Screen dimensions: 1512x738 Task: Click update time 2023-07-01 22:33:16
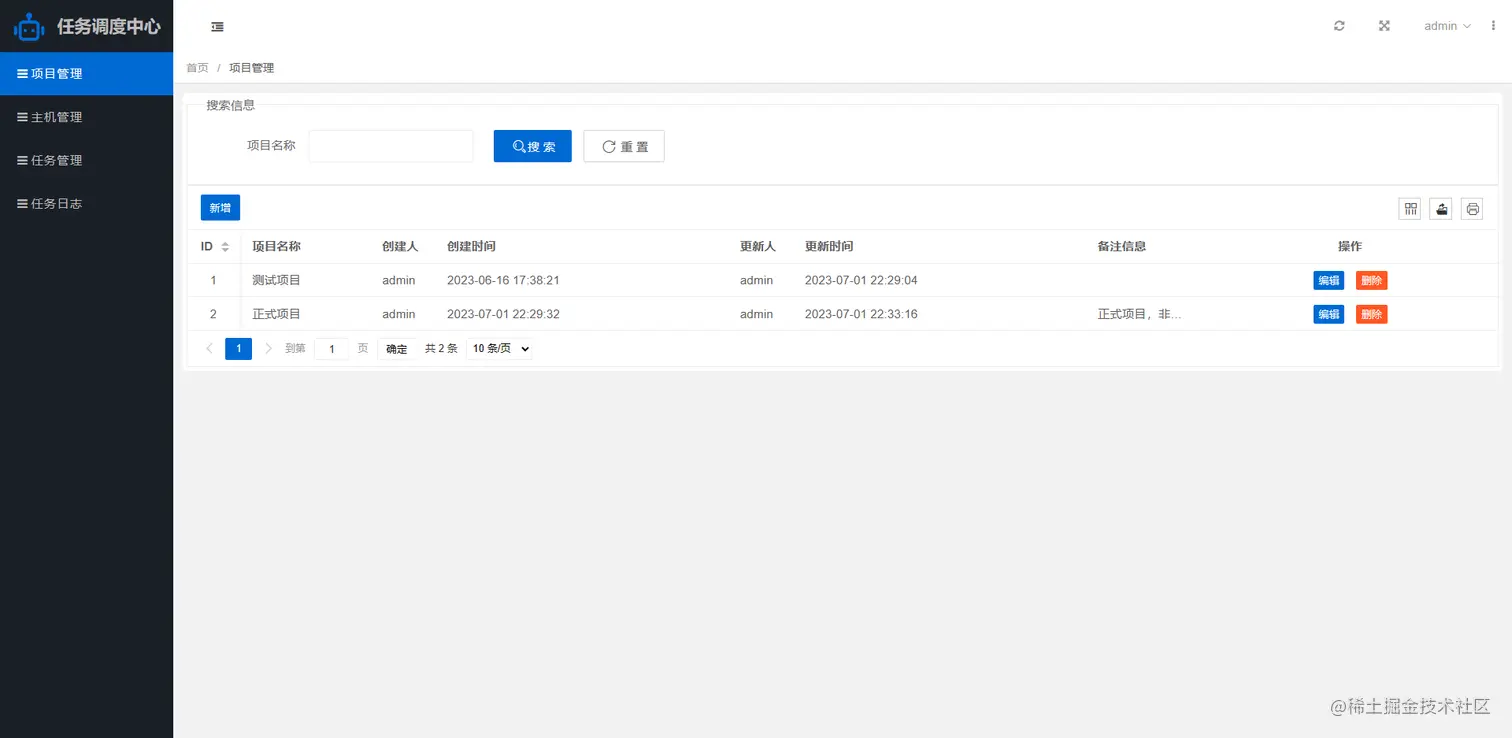pyautogui.click(x=861, y=315)
